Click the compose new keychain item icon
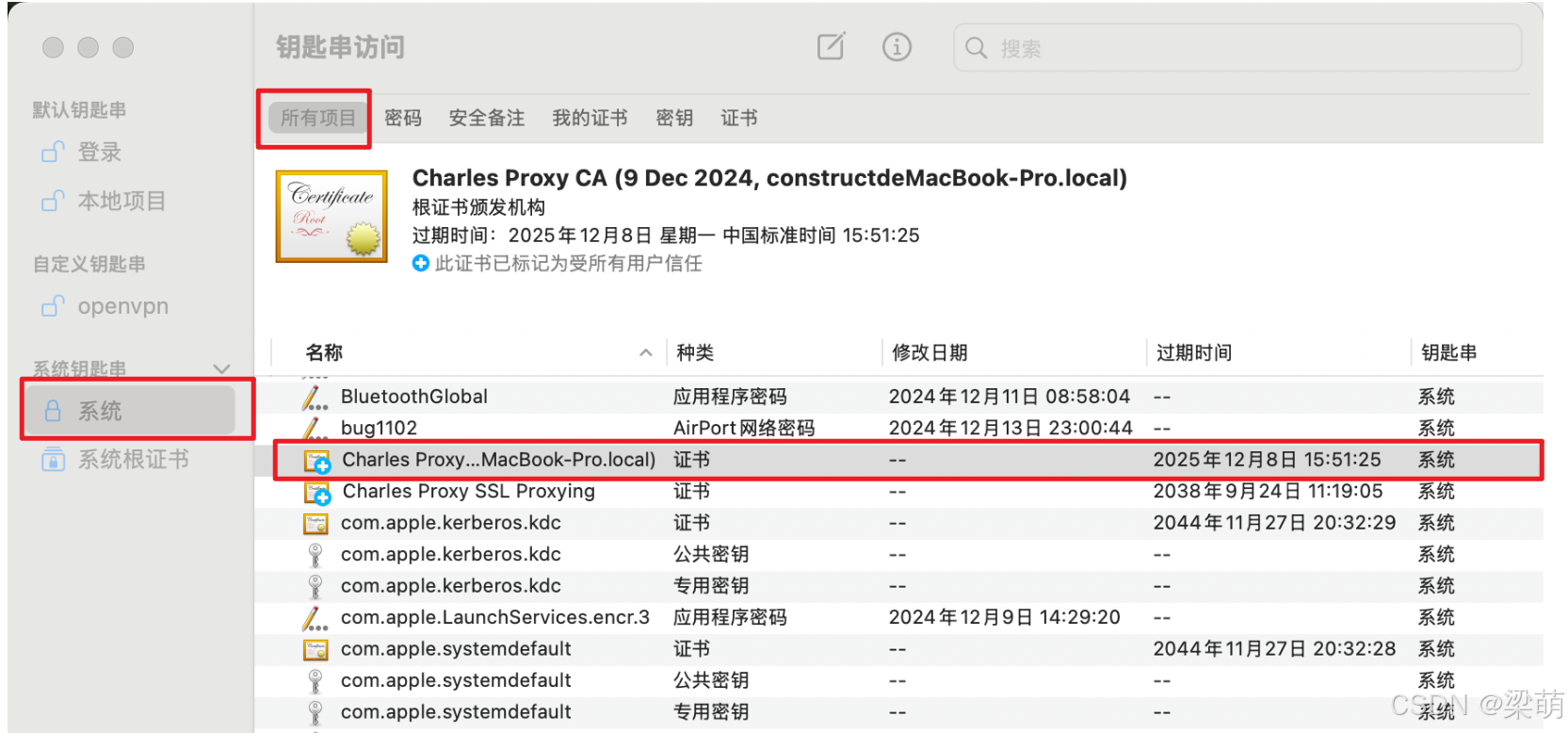Image resolution: width=1568 pixels, height=733 pixels. [x=831, y=46]
